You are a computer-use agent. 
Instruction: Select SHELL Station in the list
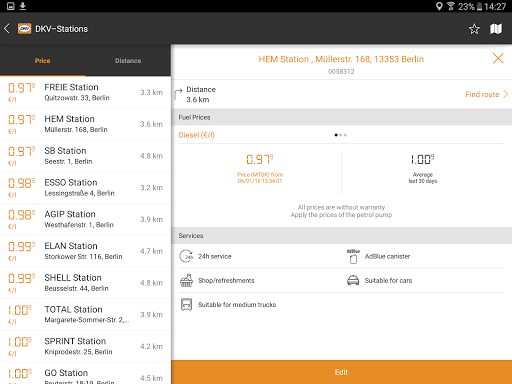click(85, 283)
